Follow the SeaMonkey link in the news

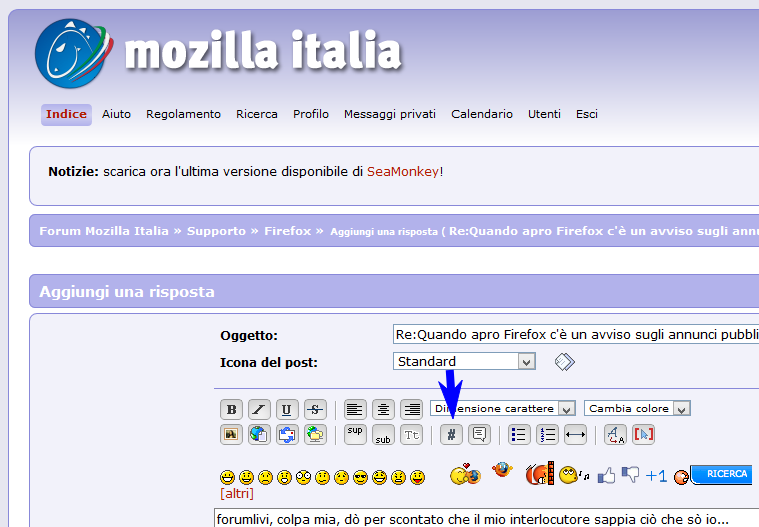pyautogui.click(x=403, y=172)
